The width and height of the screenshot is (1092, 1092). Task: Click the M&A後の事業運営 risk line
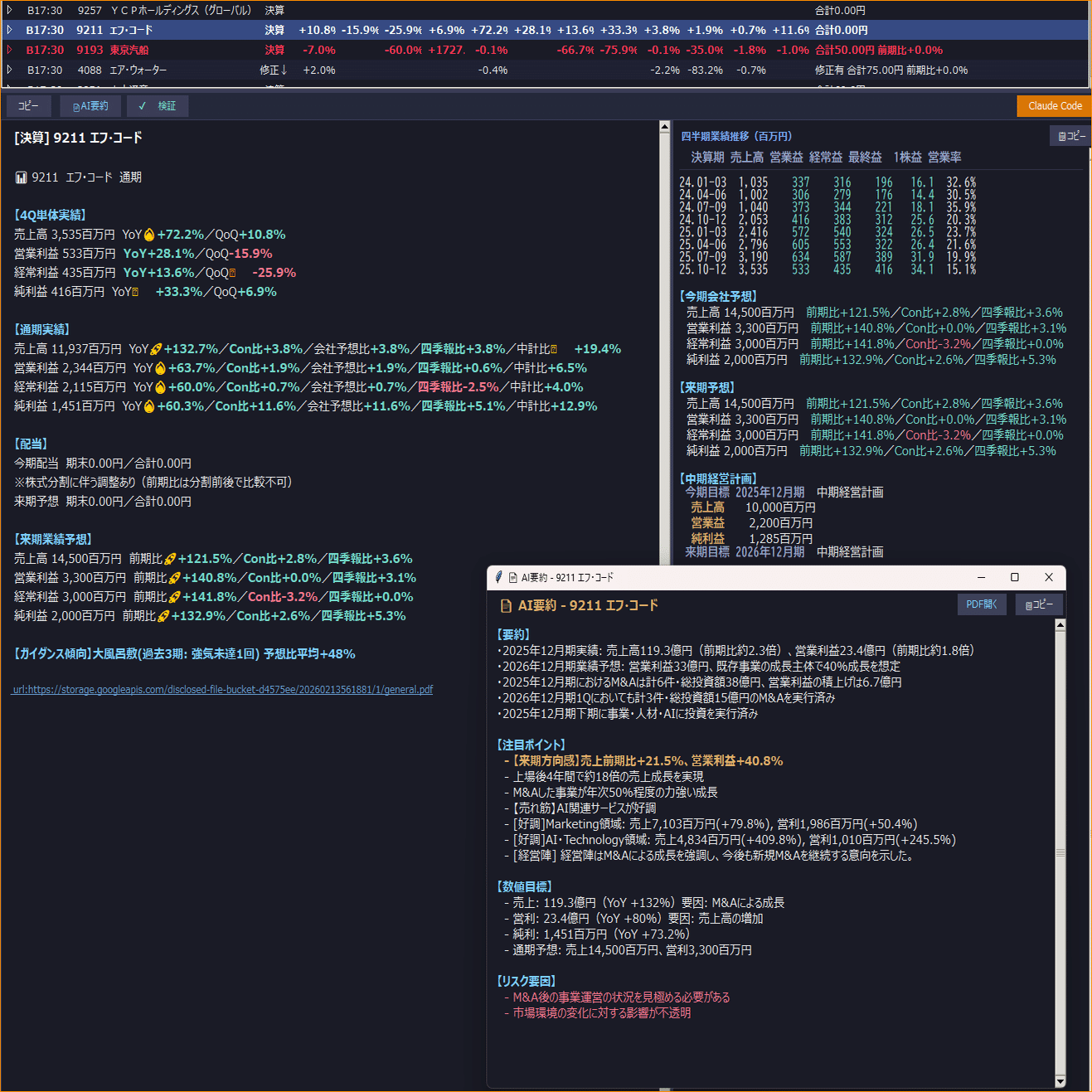point(617,997)
